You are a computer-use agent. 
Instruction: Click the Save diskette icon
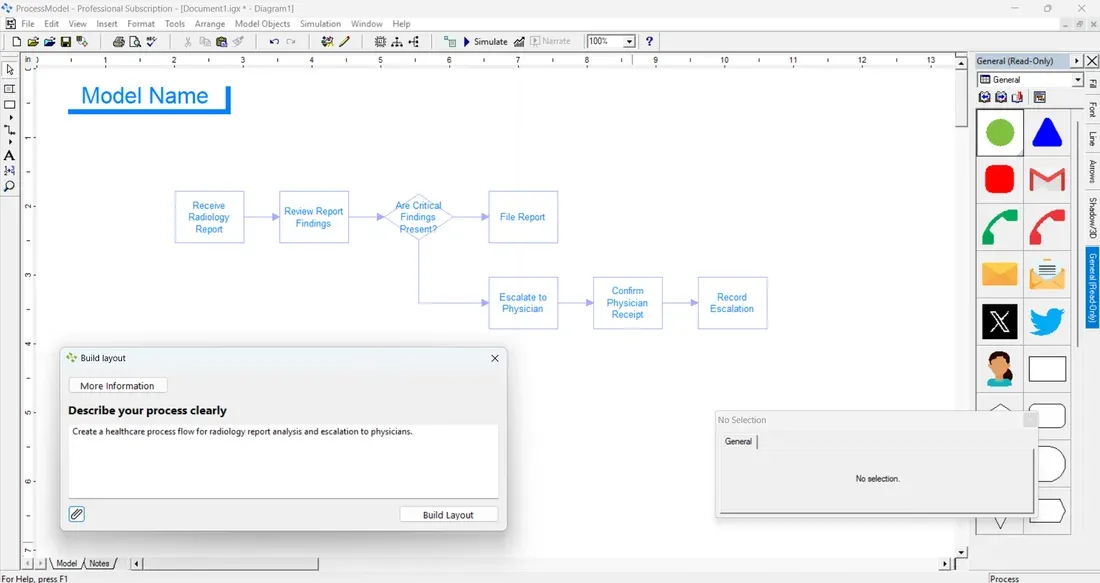pyautogui.click(x=65, y=41)
